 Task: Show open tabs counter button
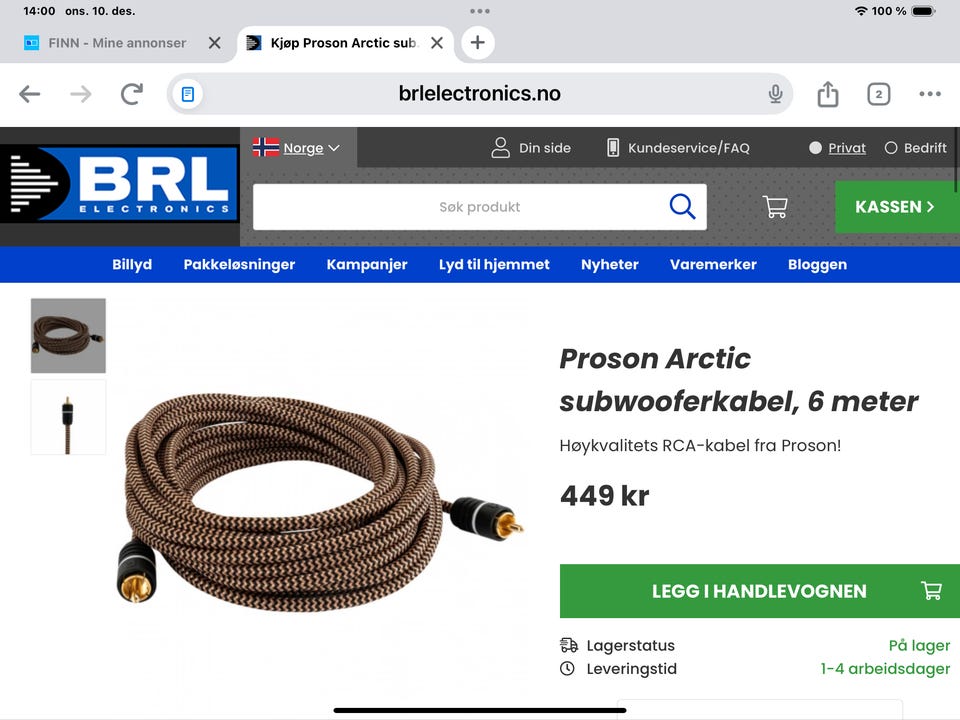pyautogui.click(x=879, y=94)
